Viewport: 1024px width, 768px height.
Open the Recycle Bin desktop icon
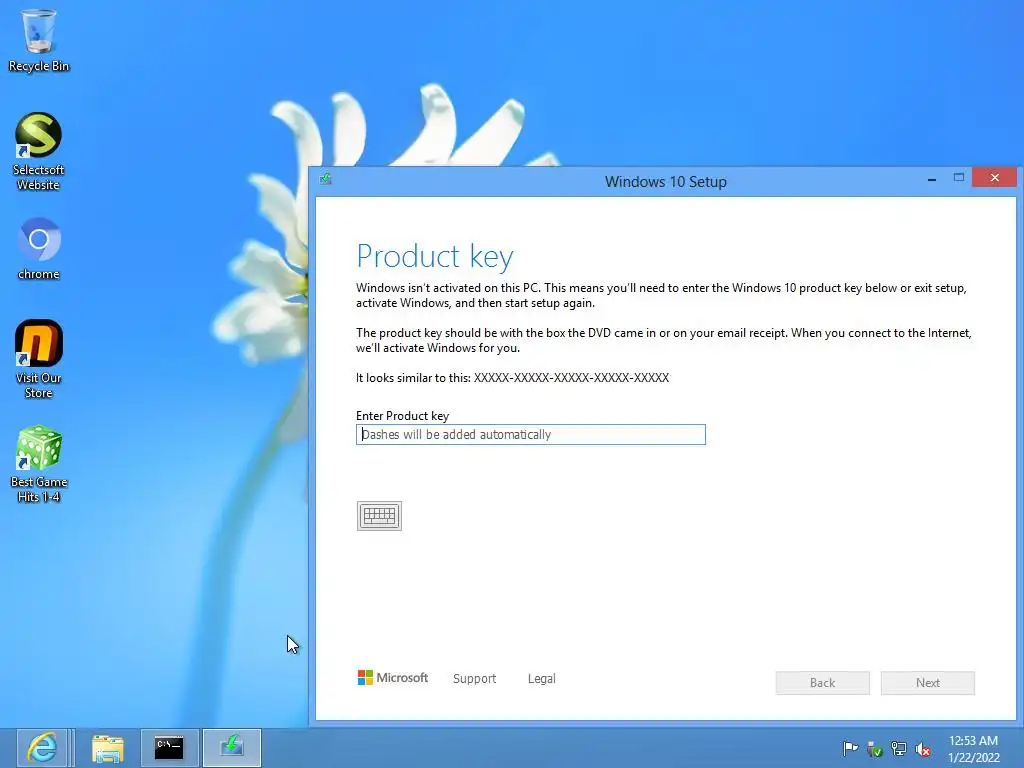pyautogui.click(x=39, y=40)
